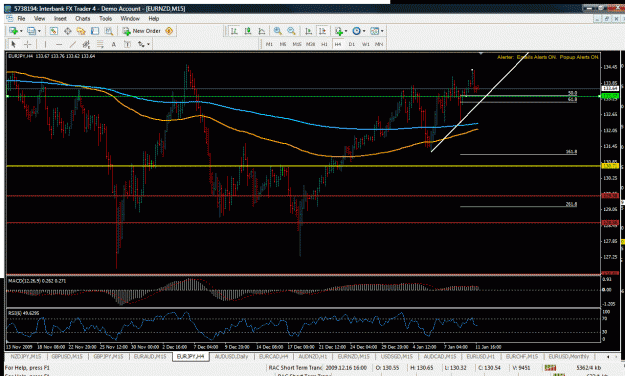The height and width of the screenshot is (376, 625).
Task: Open the Profiles toolbar icon
Action: [x=31, y=31]
